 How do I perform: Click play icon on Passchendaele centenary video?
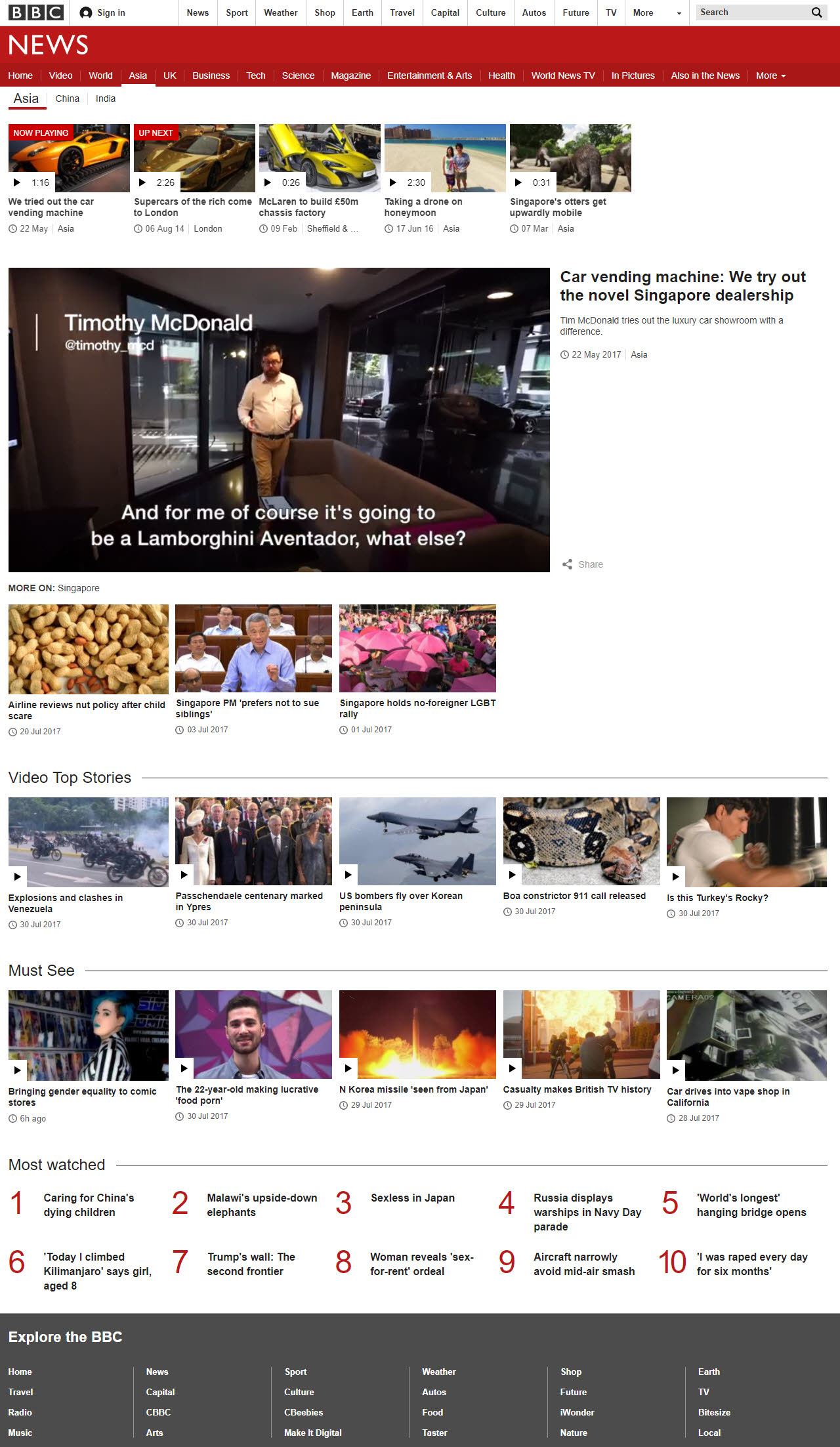coord(184,874)
